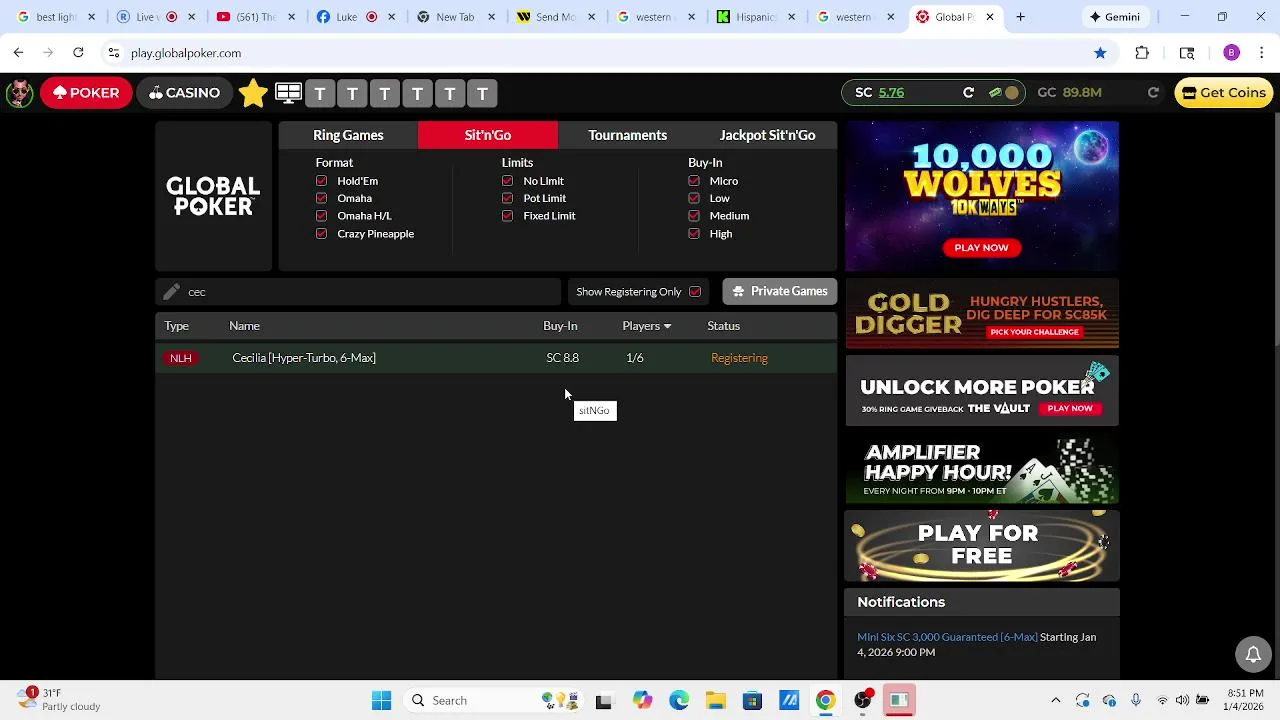Open Chrome's three-dot menu
The image size is (1280, 720).
1261,53
